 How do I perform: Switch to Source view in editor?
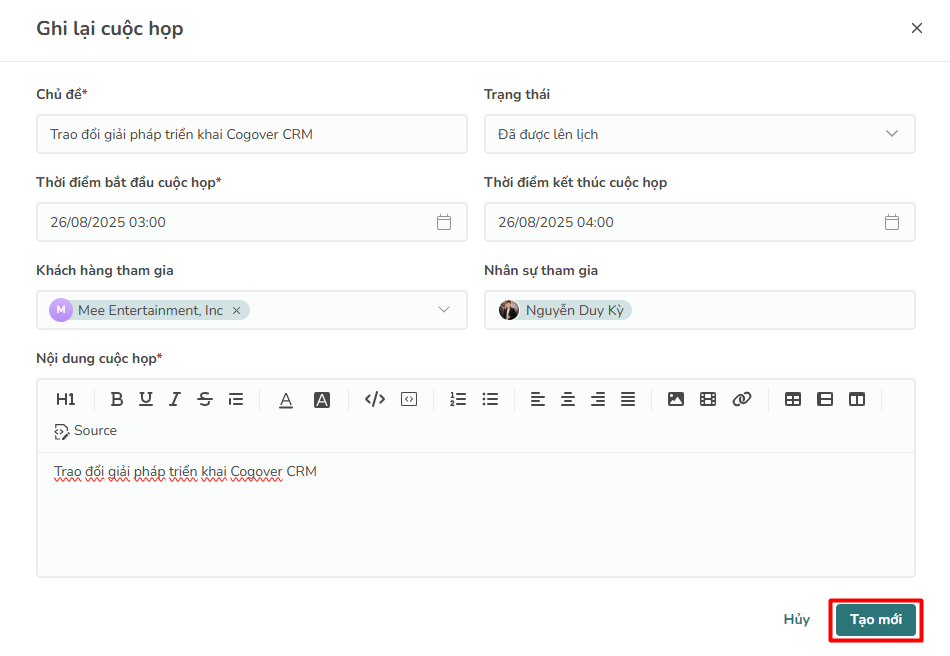[x=86, y=431]
